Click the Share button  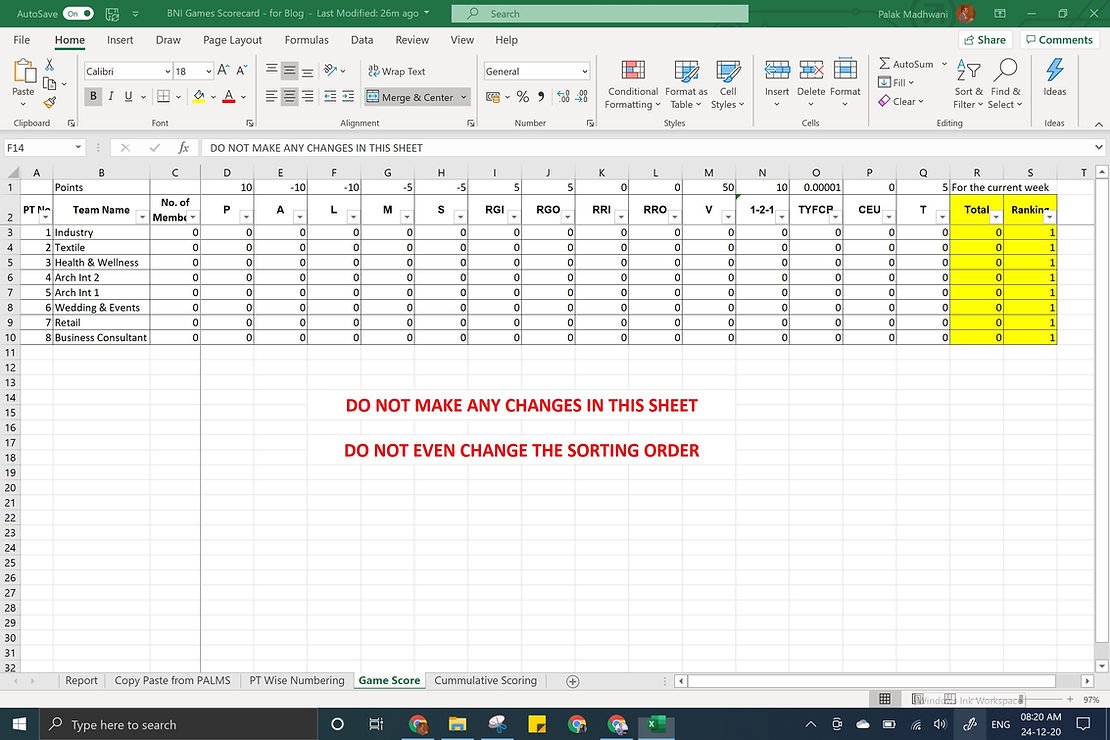tap(984, 40)
